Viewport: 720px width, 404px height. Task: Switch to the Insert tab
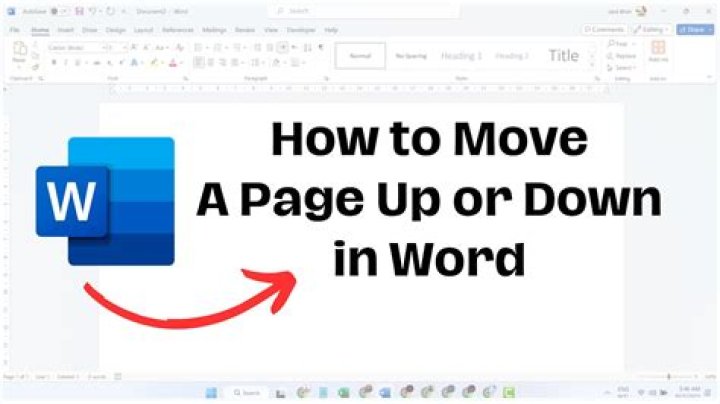[x=65, y=30]
